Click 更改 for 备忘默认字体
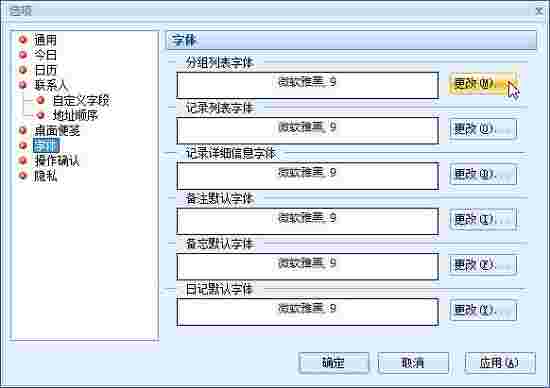This screenshot has width=550, height=388. pos(483,265)
